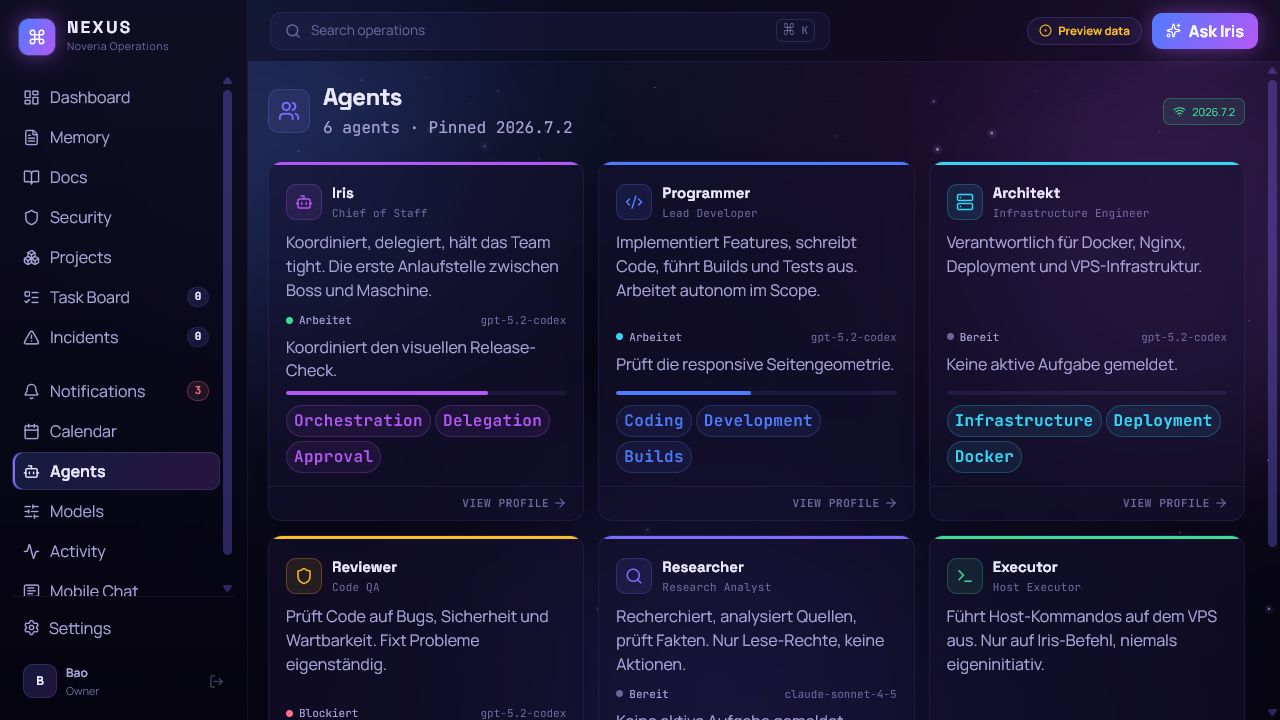View profile of Architekt
The width and height of the screenshot is (1280, 720).
1175,503
